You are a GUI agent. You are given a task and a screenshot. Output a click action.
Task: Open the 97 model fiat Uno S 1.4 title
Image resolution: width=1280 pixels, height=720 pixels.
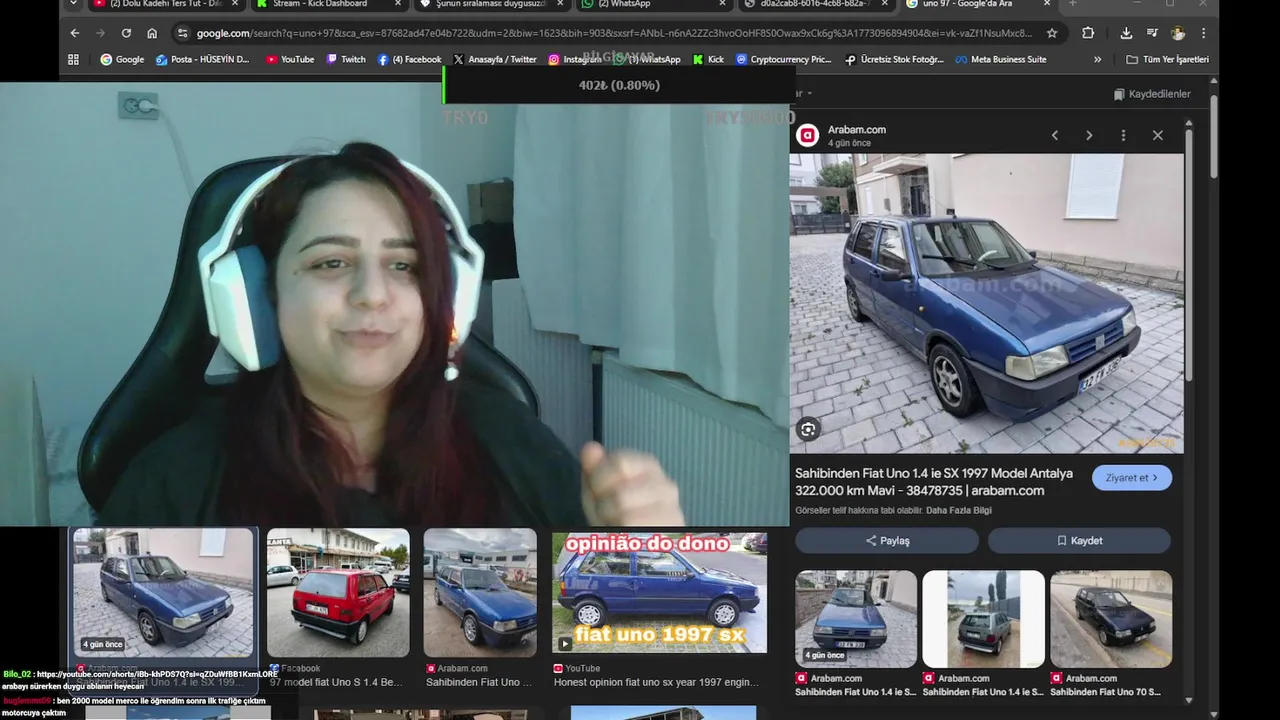[336, 682]
